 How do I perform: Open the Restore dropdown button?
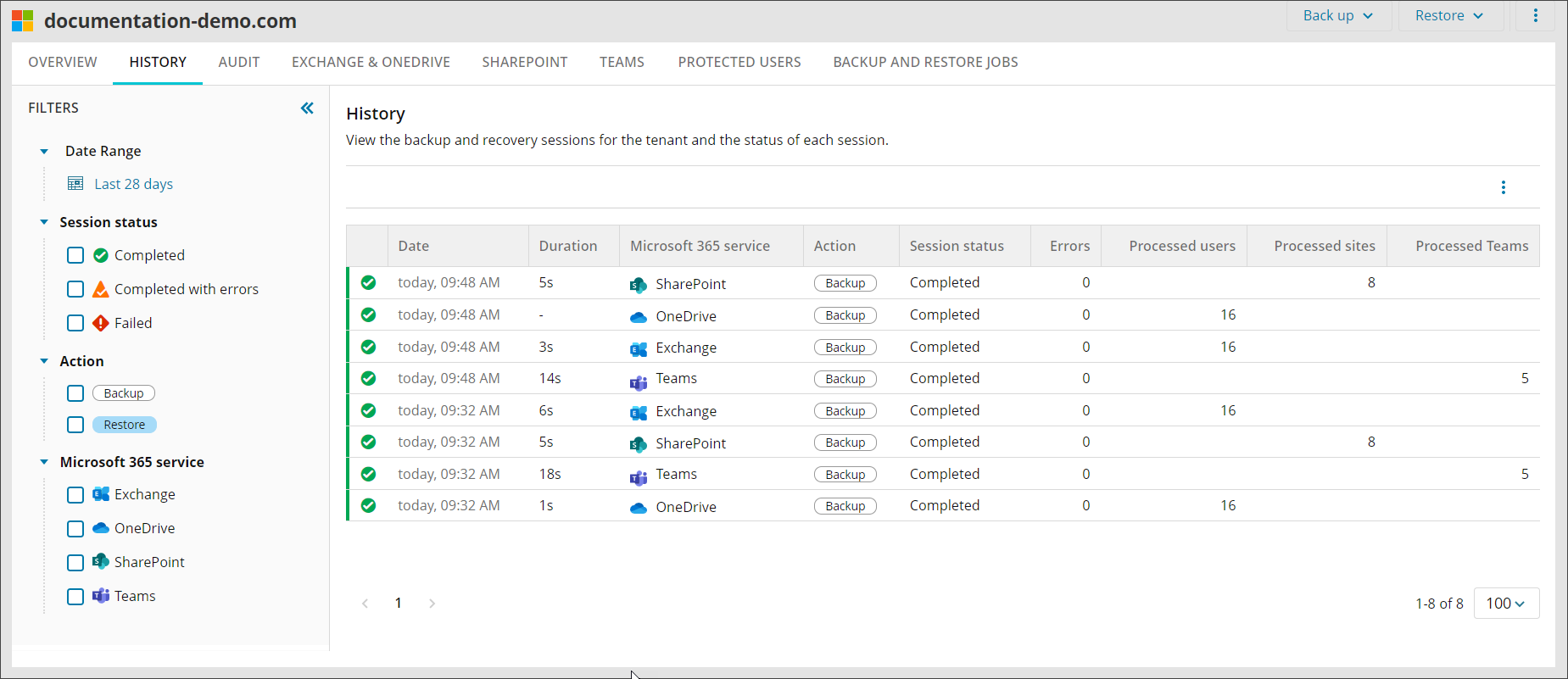tap(1448, 16)
